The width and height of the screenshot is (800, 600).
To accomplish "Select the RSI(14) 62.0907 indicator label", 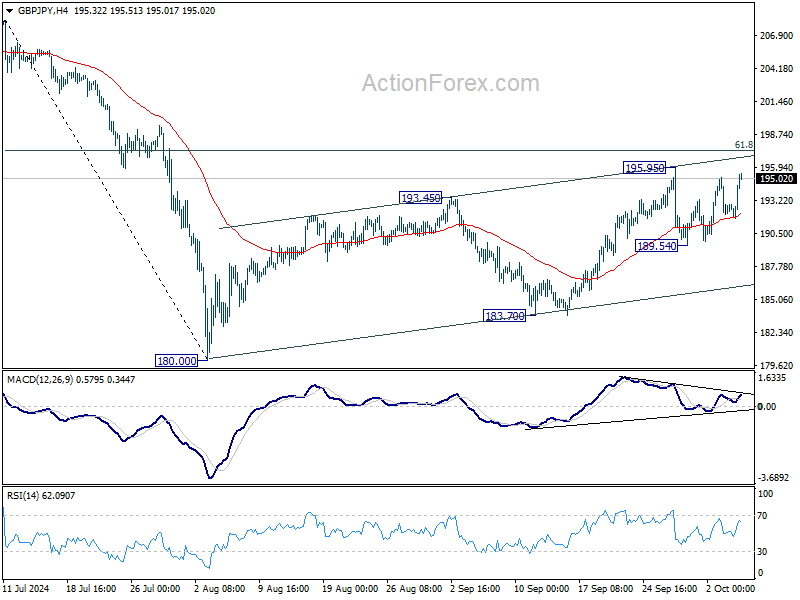I will 40,495.
